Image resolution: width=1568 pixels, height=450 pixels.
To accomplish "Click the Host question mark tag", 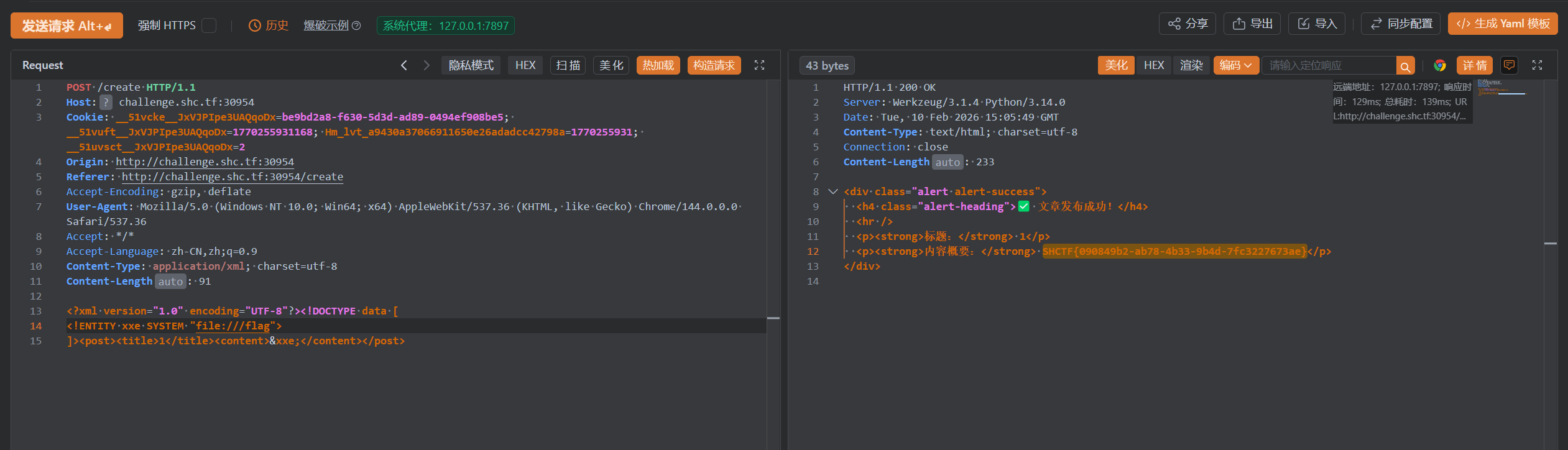I will 106,102.
